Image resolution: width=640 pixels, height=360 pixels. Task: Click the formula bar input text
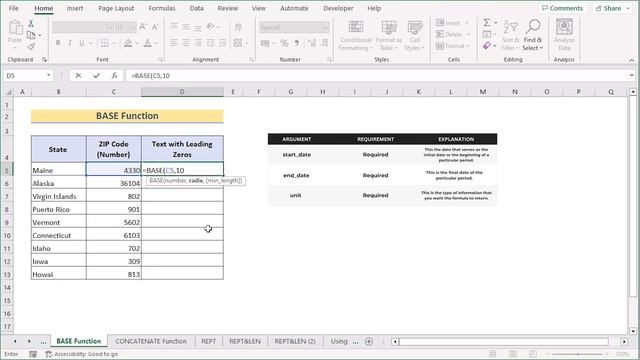tap(151, 76)
